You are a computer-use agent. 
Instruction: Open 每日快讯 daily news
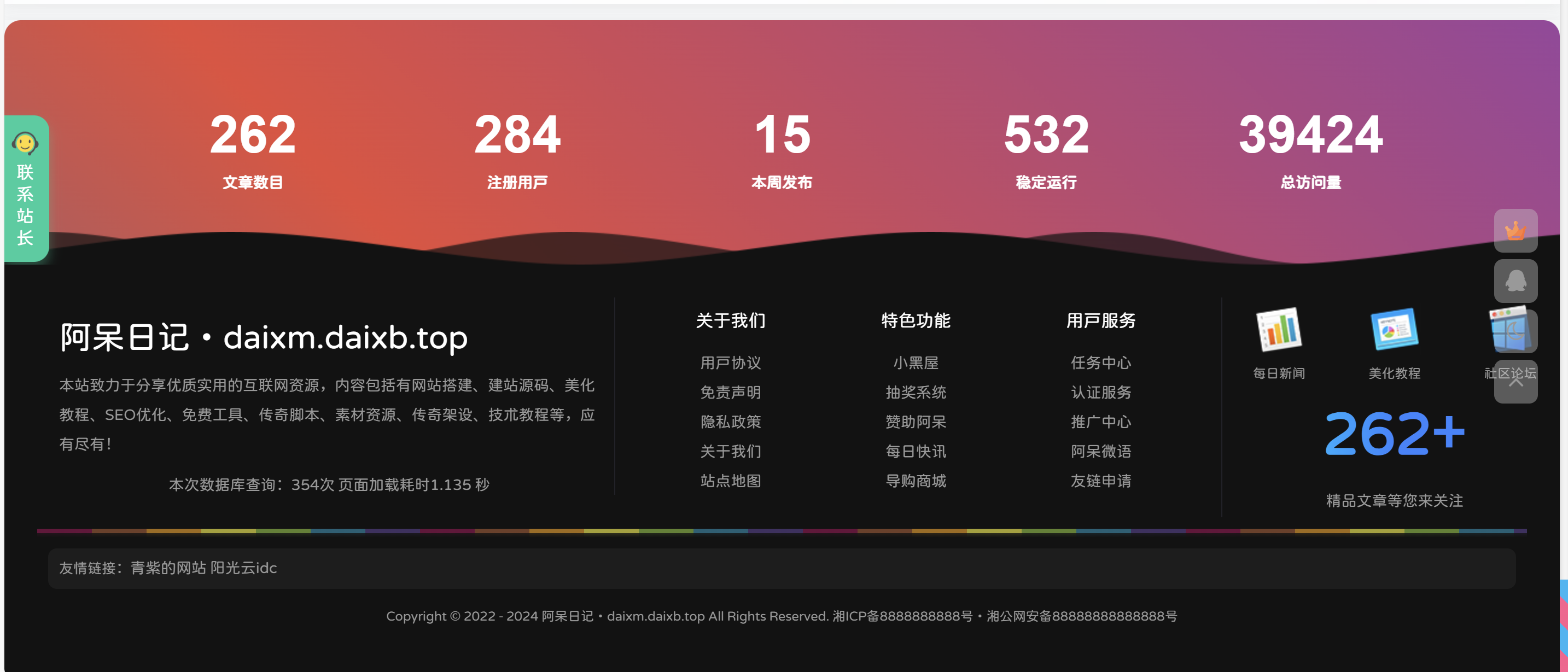(x=916, y=451)
